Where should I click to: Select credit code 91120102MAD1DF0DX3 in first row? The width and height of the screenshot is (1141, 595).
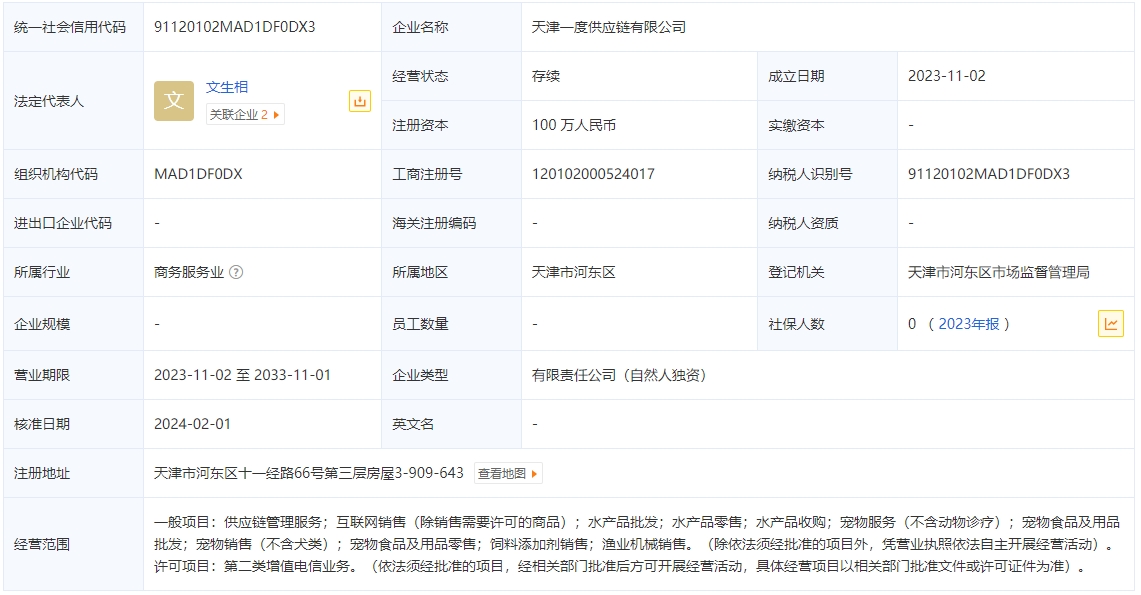[234, 27]
